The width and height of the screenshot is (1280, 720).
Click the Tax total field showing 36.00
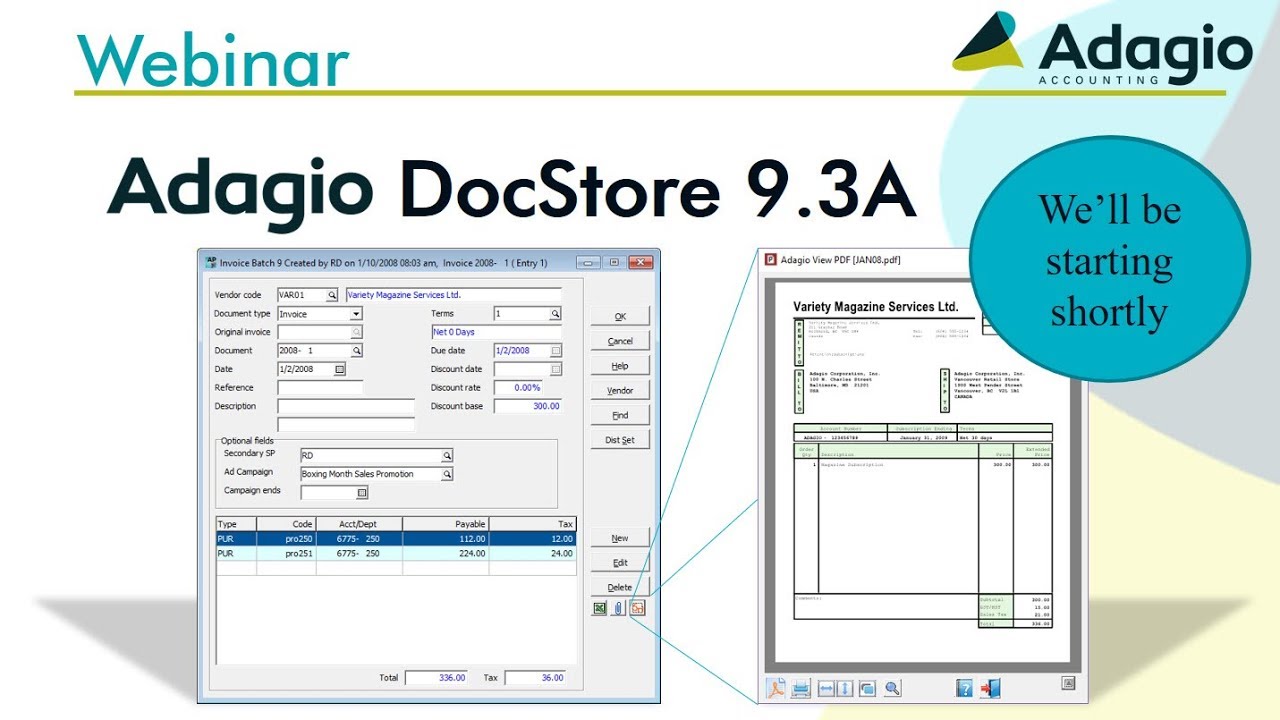point(535,678)
